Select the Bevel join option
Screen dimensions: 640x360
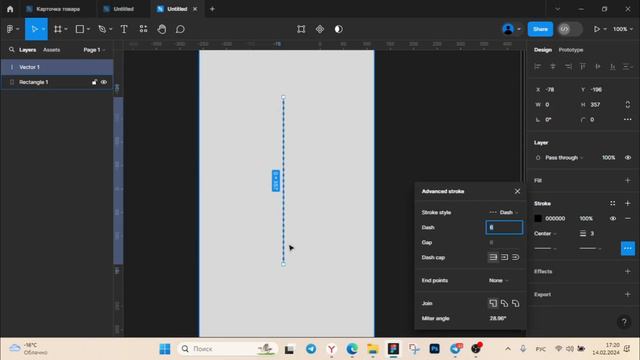click(504, 303)
